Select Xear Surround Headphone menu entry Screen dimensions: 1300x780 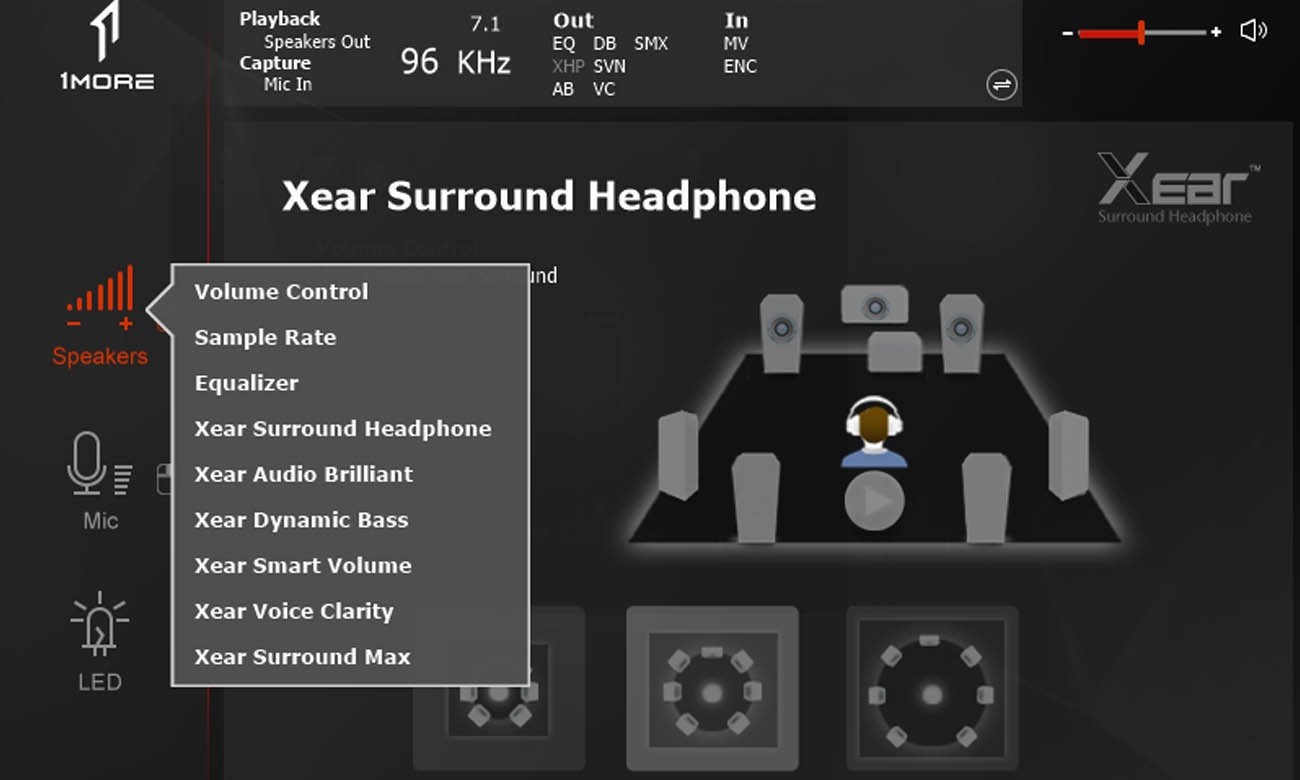343,429
